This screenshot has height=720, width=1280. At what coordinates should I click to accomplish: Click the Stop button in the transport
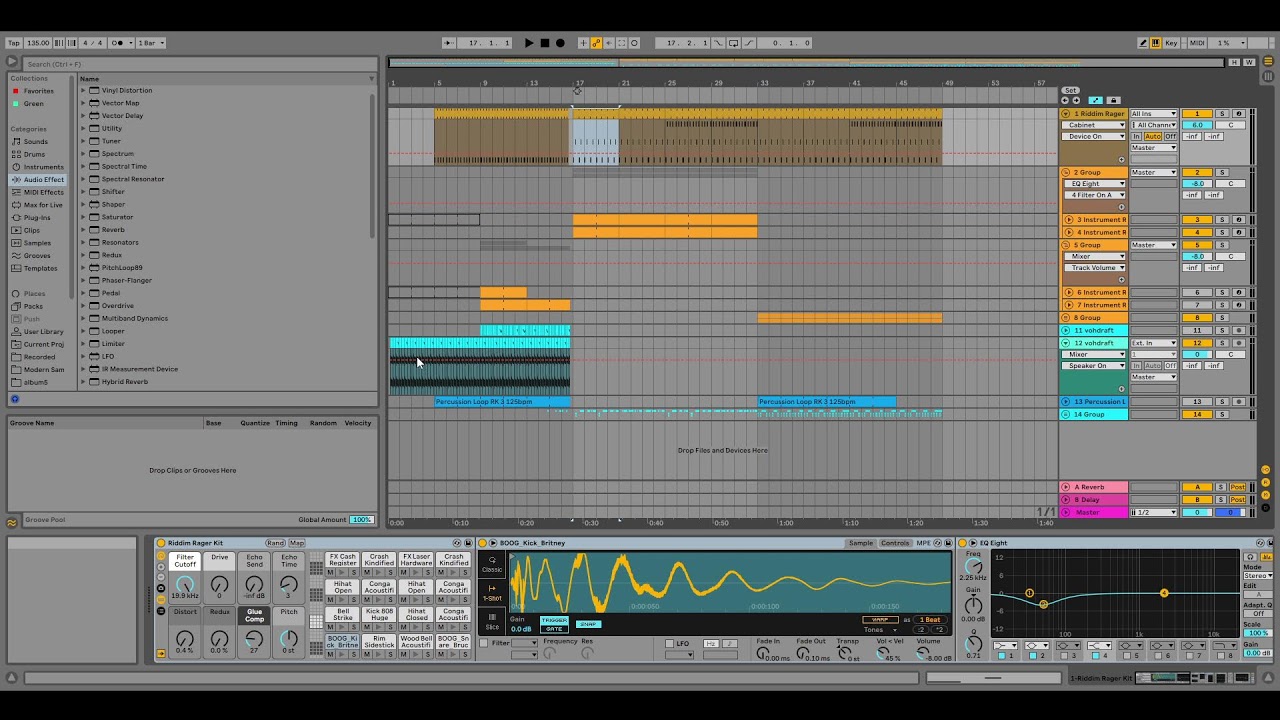pos(544,43)
